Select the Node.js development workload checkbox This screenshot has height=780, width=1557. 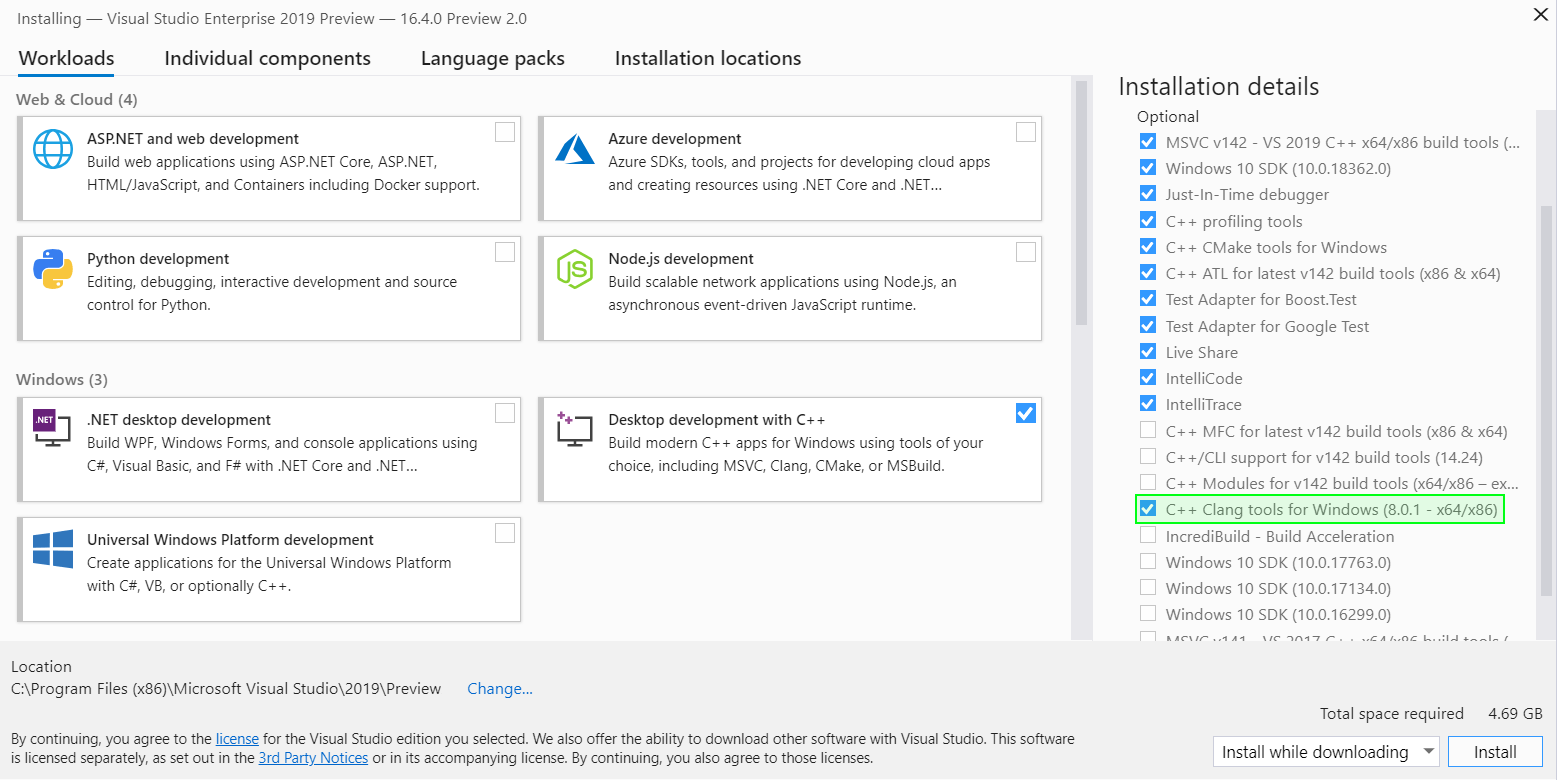coord(1026,252)
